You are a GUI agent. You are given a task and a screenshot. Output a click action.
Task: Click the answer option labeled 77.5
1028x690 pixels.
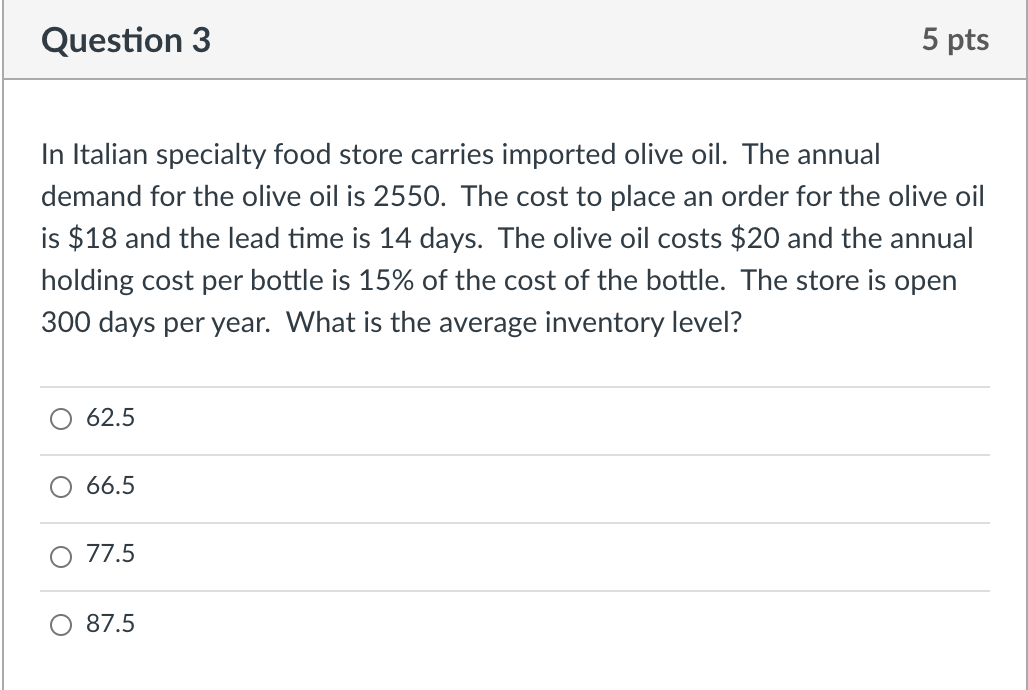pyautogui.click(x=112, y=556)
